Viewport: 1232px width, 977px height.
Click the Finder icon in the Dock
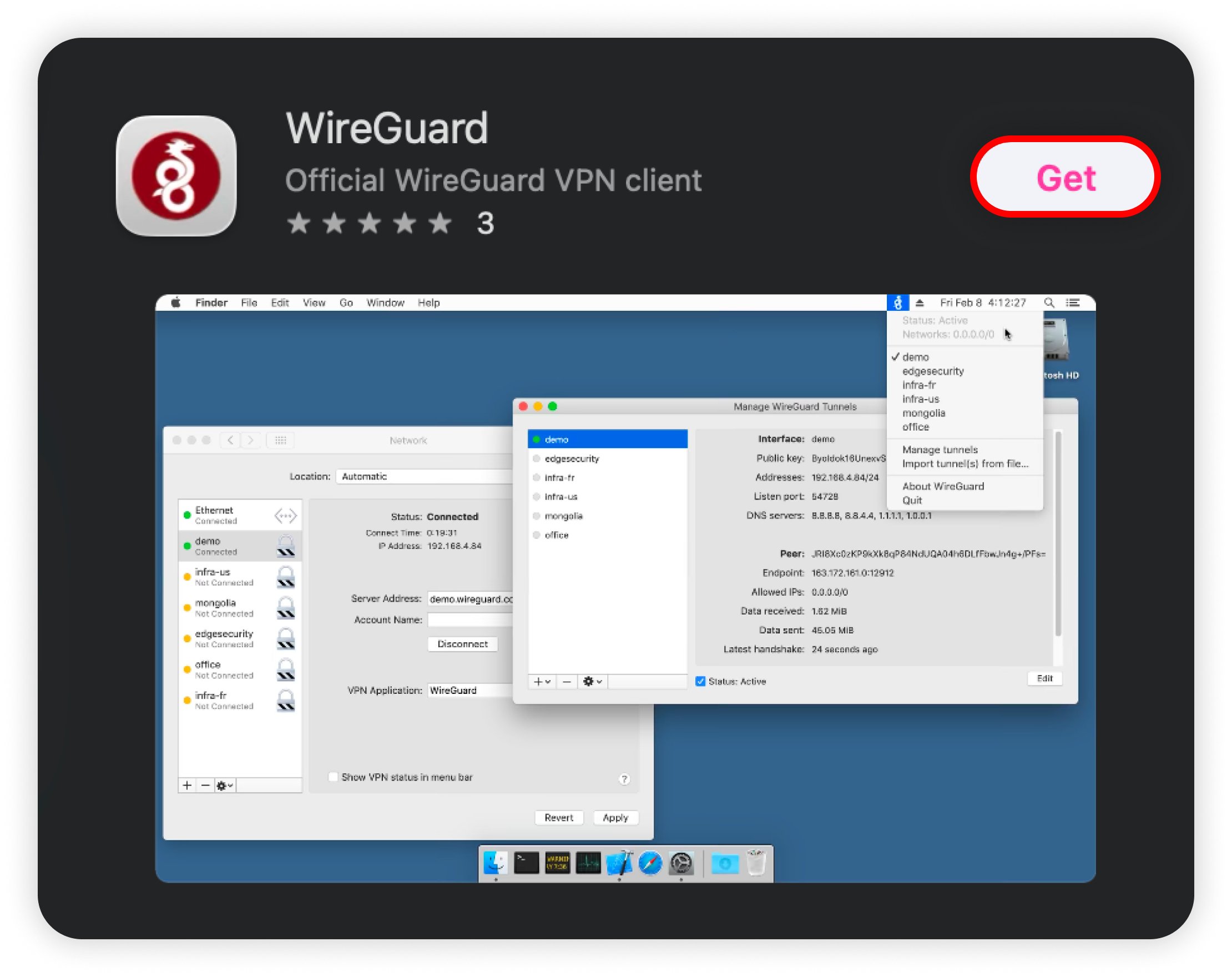(x=495, y=863)
